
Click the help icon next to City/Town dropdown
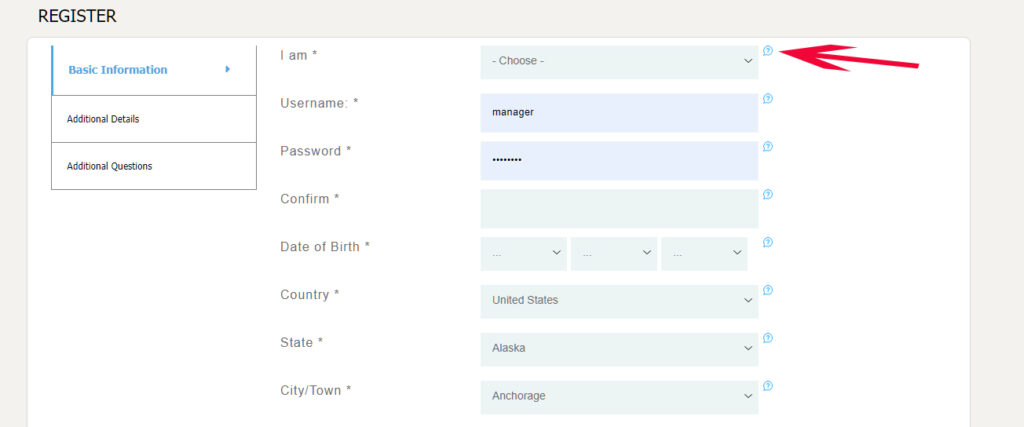coord(768,386)
